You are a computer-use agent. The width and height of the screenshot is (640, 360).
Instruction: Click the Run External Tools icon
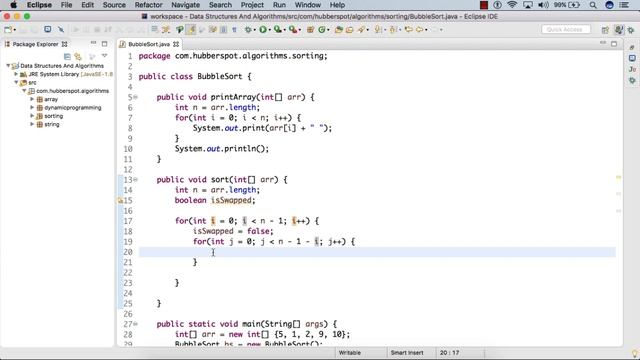[x=293, y=29]
